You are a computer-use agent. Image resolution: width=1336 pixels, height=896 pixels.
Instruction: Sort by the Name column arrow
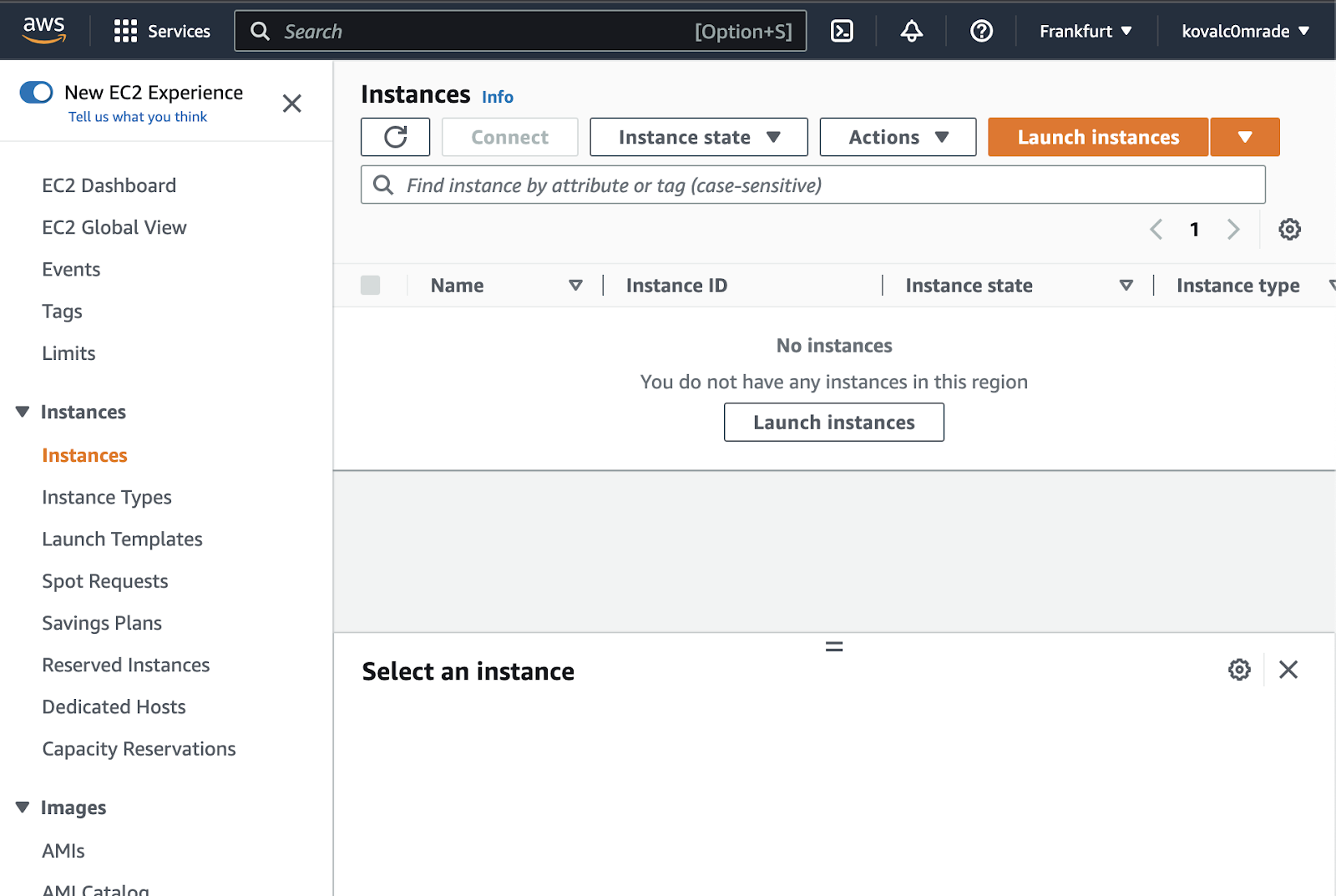575,286
